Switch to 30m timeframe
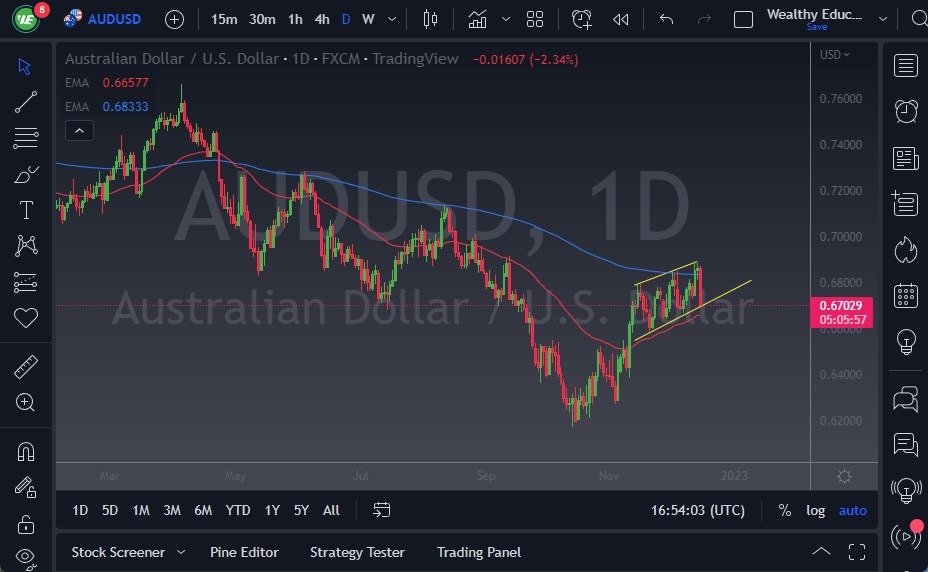The height and width of the screenshot is (572, 928). (x=262, y=20)
